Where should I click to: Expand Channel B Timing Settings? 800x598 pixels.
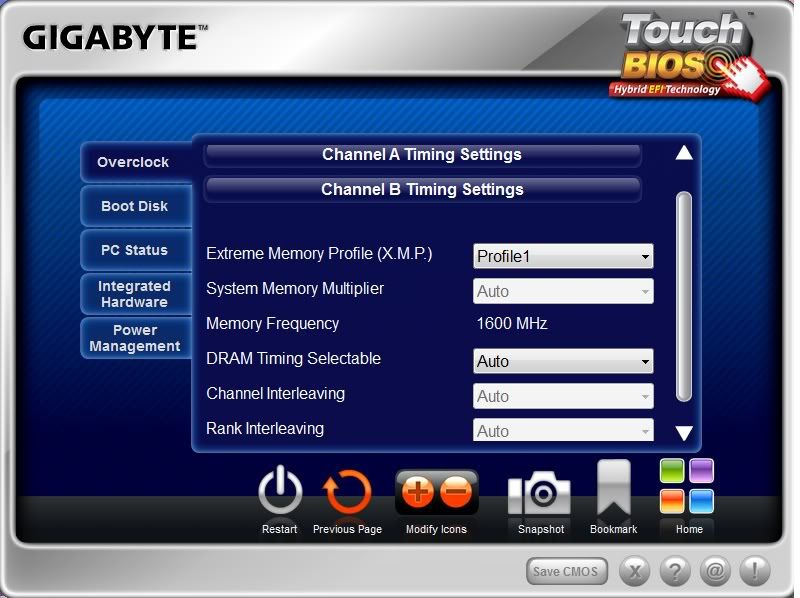coord(422,189)
